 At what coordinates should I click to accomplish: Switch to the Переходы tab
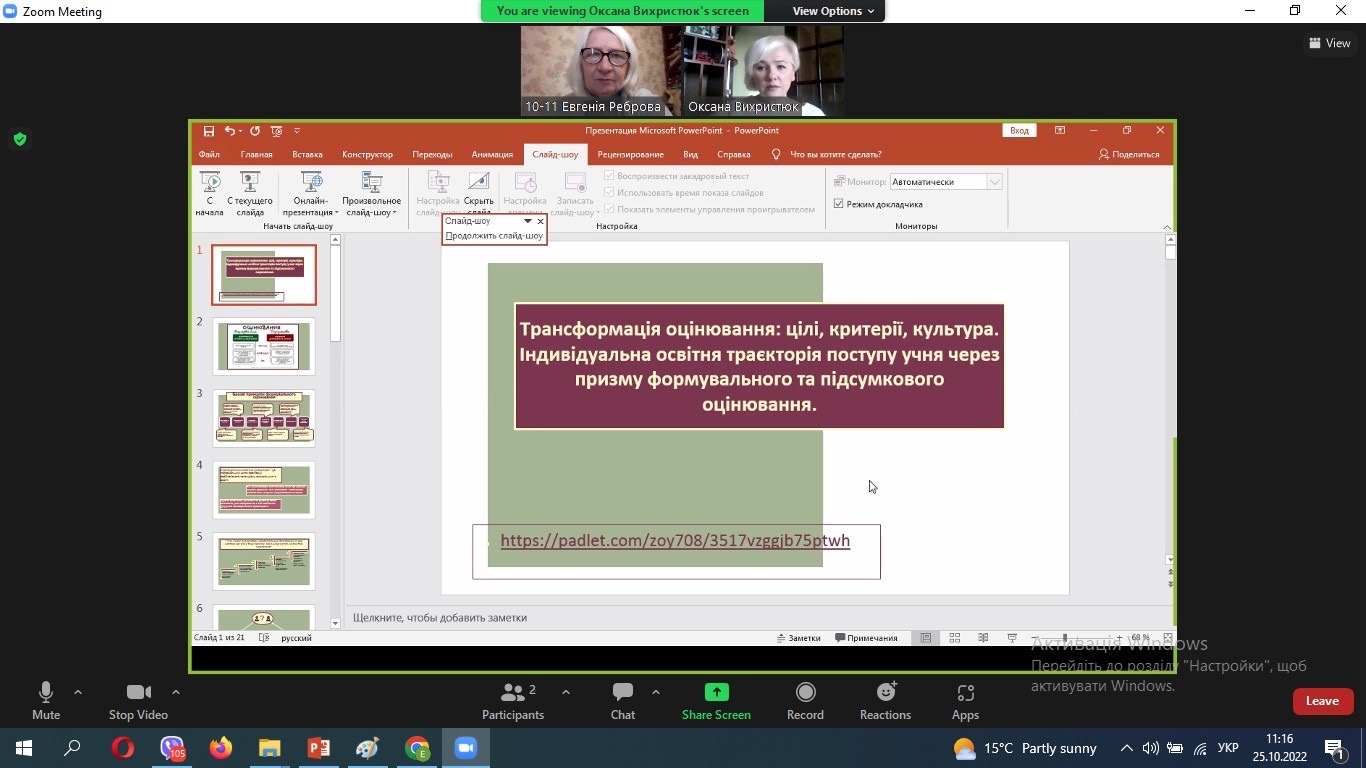pos(432,155)
